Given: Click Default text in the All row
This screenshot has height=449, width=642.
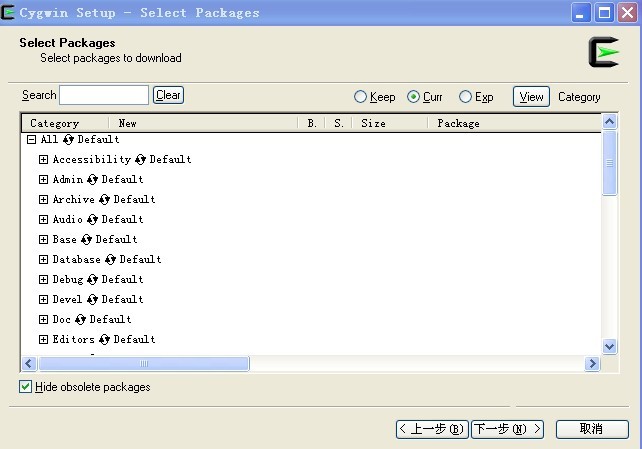Looking at the screenshot, I should click(x=98, y=140).
